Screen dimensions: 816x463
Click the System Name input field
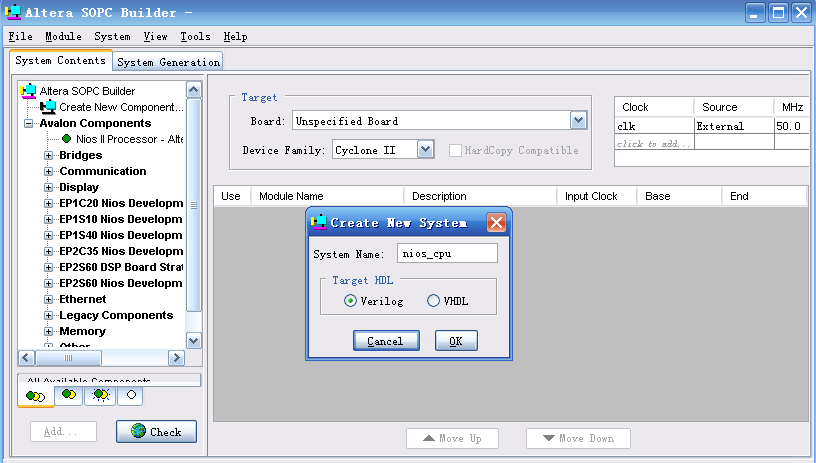coord(447,253)
